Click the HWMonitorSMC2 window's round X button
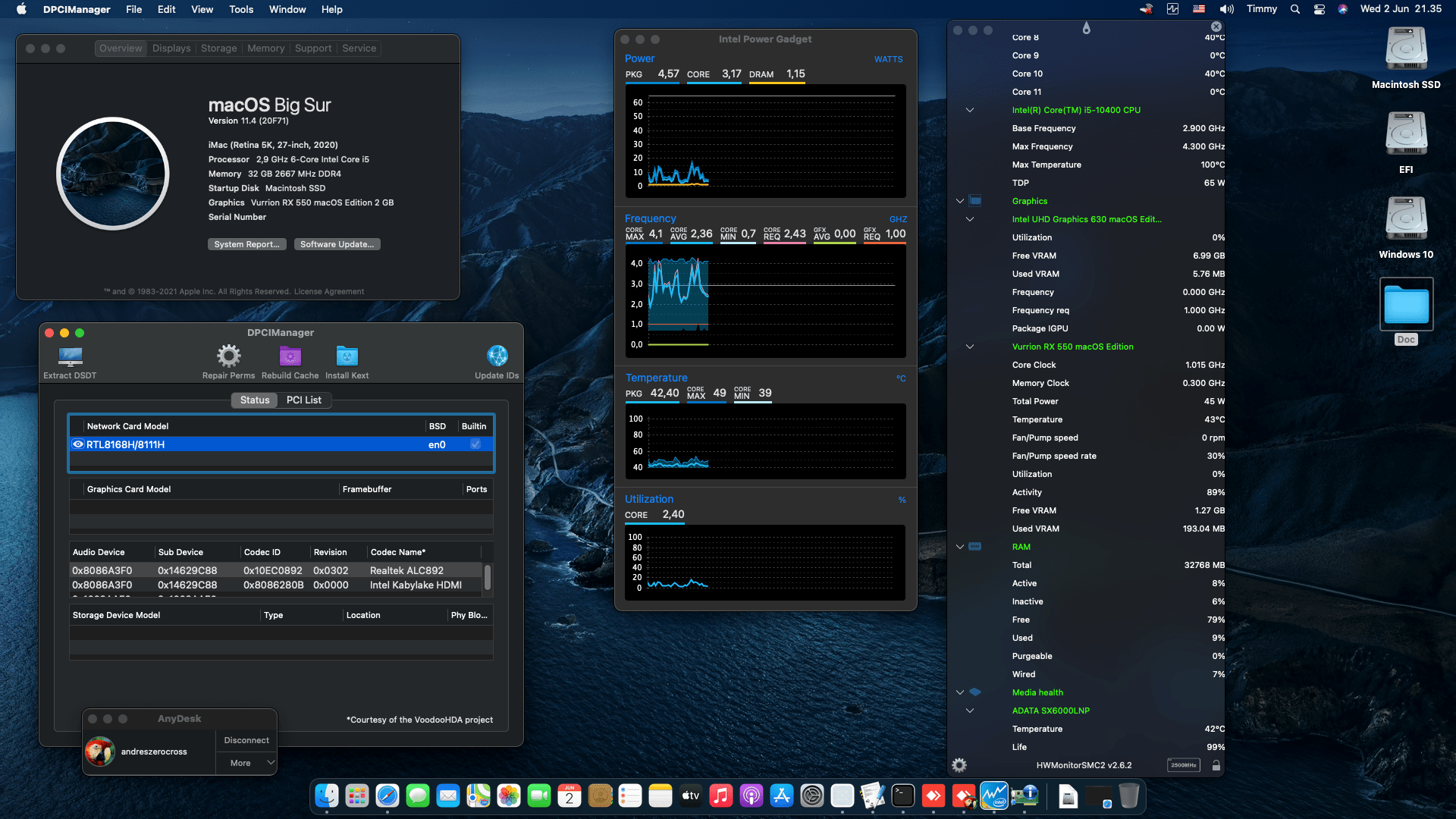 (1216, 27)
